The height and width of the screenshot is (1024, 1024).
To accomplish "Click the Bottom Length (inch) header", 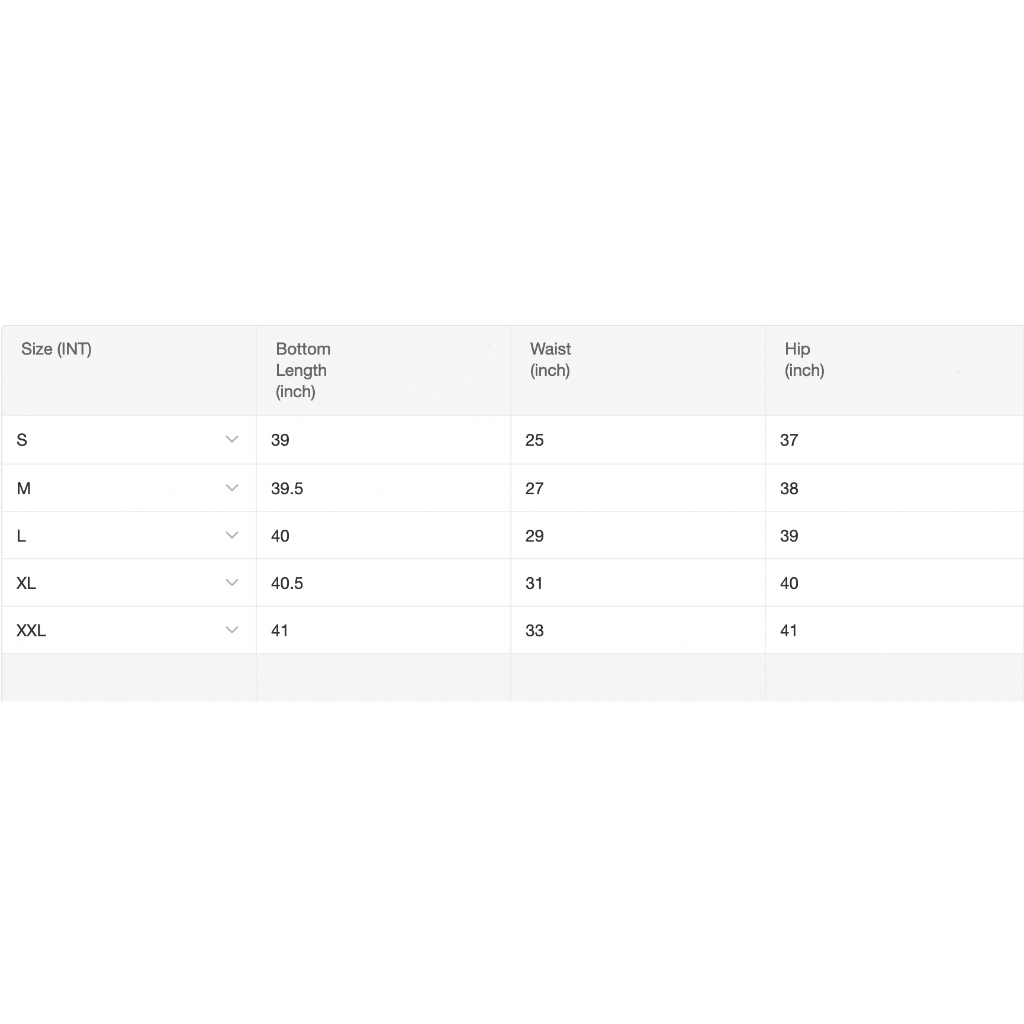I will [303, 370].
